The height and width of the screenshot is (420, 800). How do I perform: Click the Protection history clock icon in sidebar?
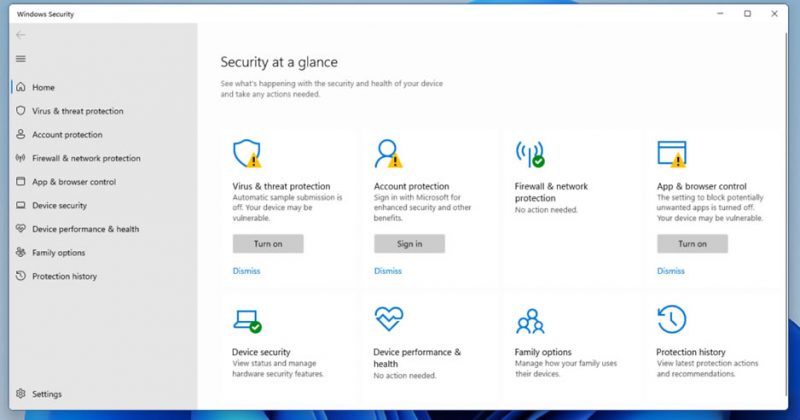point(20,276)
